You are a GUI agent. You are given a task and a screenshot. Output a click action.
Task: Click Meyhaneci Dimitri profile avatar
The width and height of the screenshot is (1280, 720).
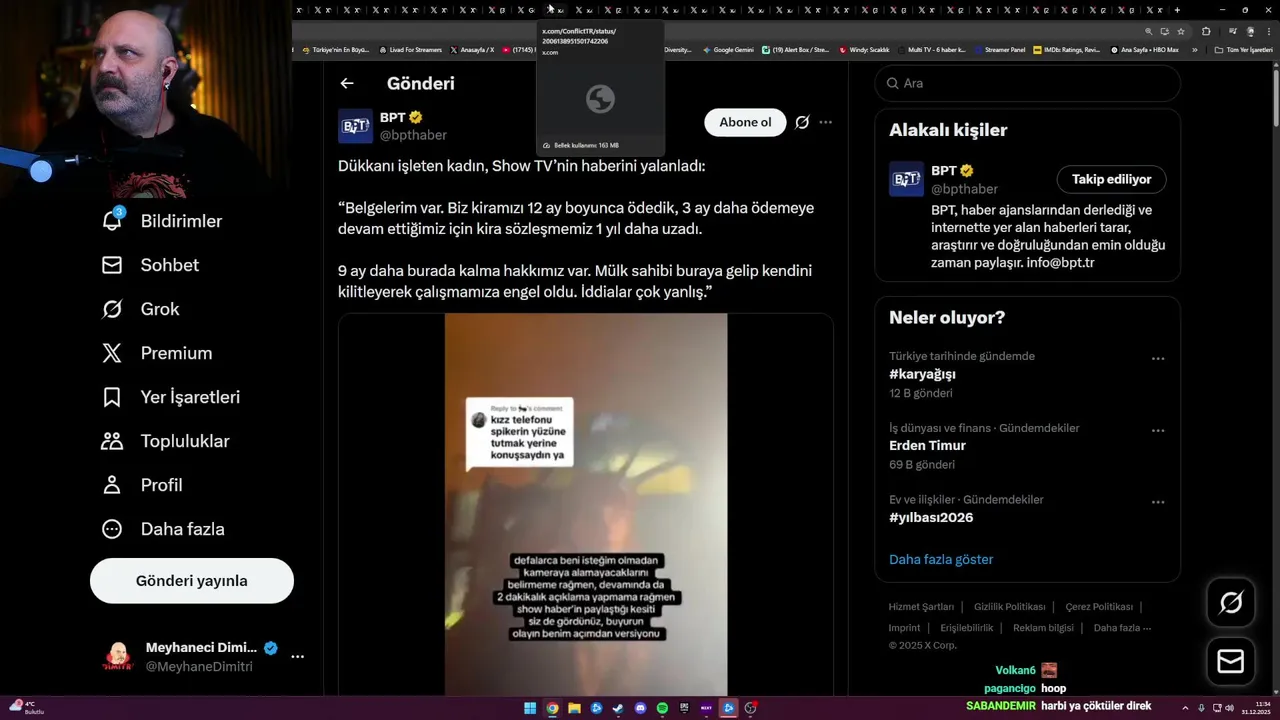coord(118,657)
